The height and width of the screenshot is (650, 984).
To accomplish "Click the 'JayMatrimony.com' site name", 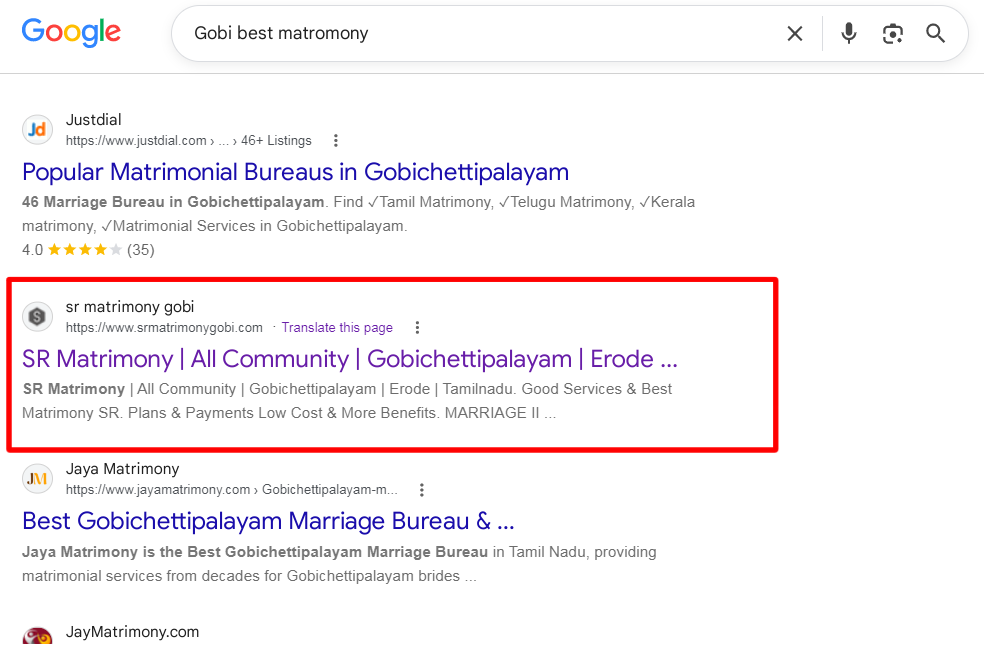I will click(132, 632).
